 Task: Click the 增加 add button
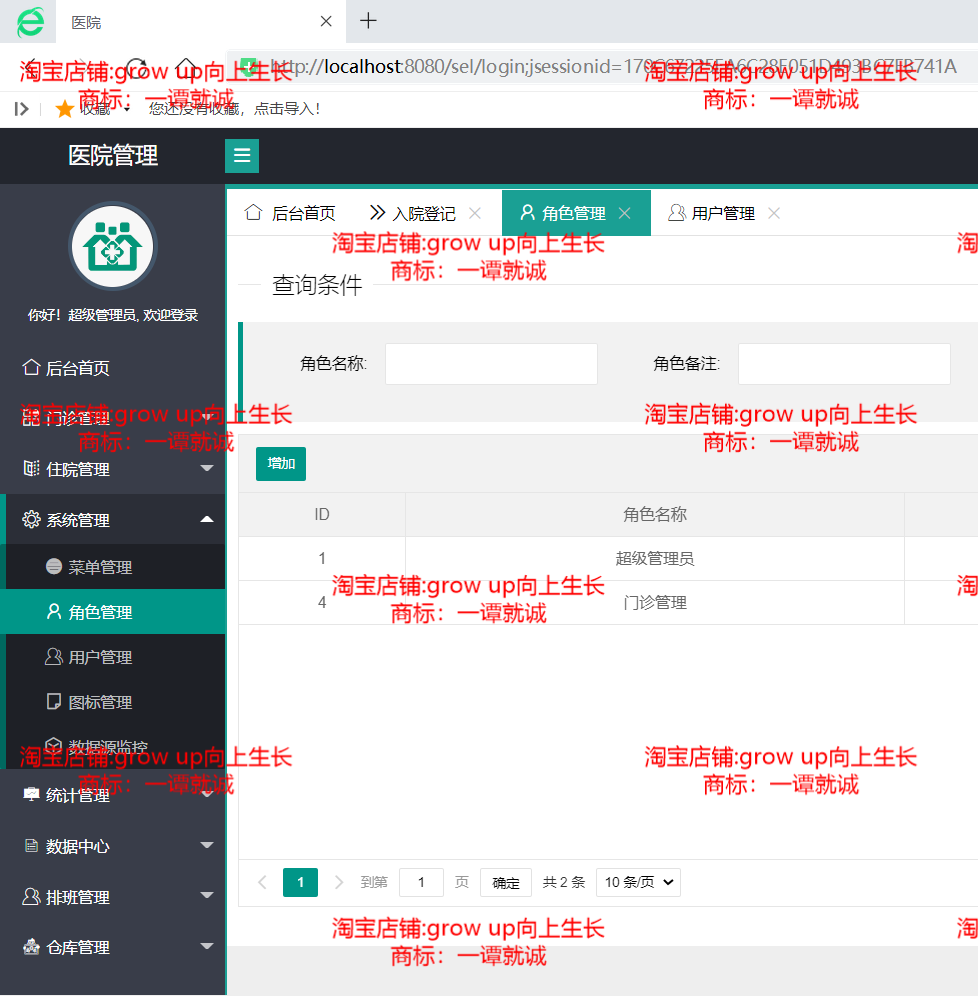tap(280, 464)
